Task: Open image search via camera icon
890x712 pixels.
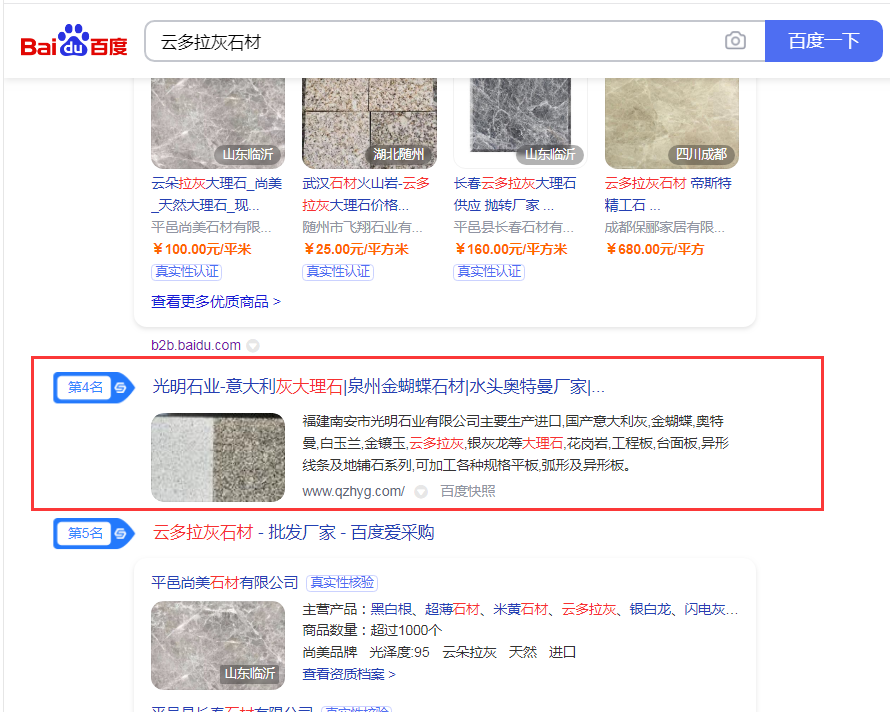Action: [735, 41]
